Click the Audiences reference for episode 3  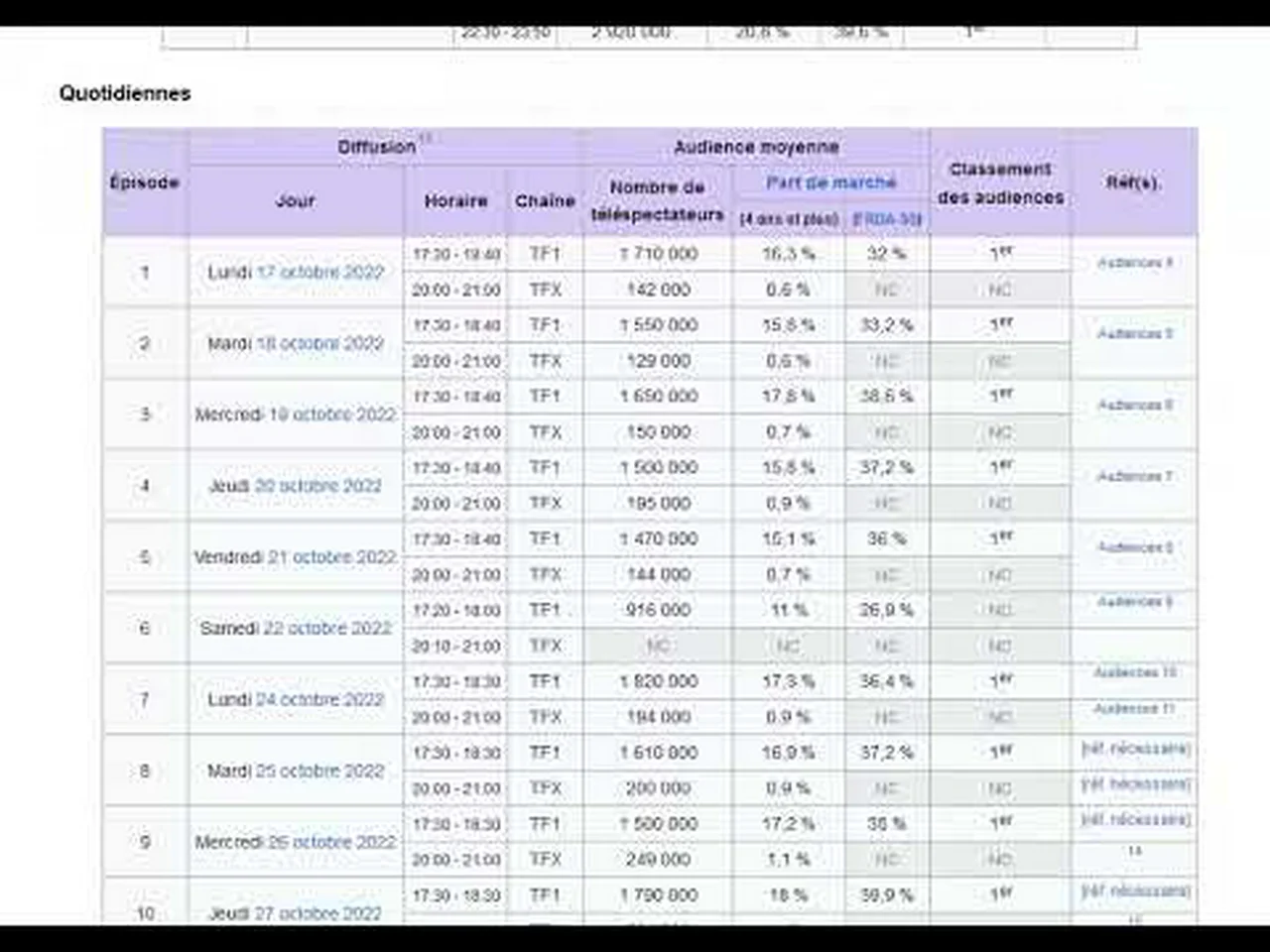[x=1134, y=406]
